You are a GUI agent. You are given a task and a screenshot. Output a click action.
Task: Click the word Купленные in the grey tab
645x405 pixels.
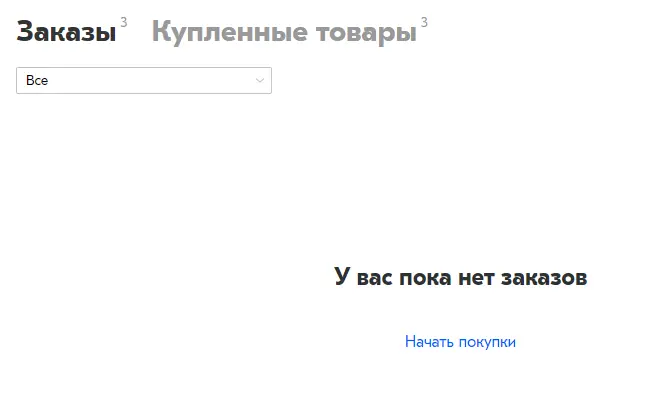tap(230, 32)
